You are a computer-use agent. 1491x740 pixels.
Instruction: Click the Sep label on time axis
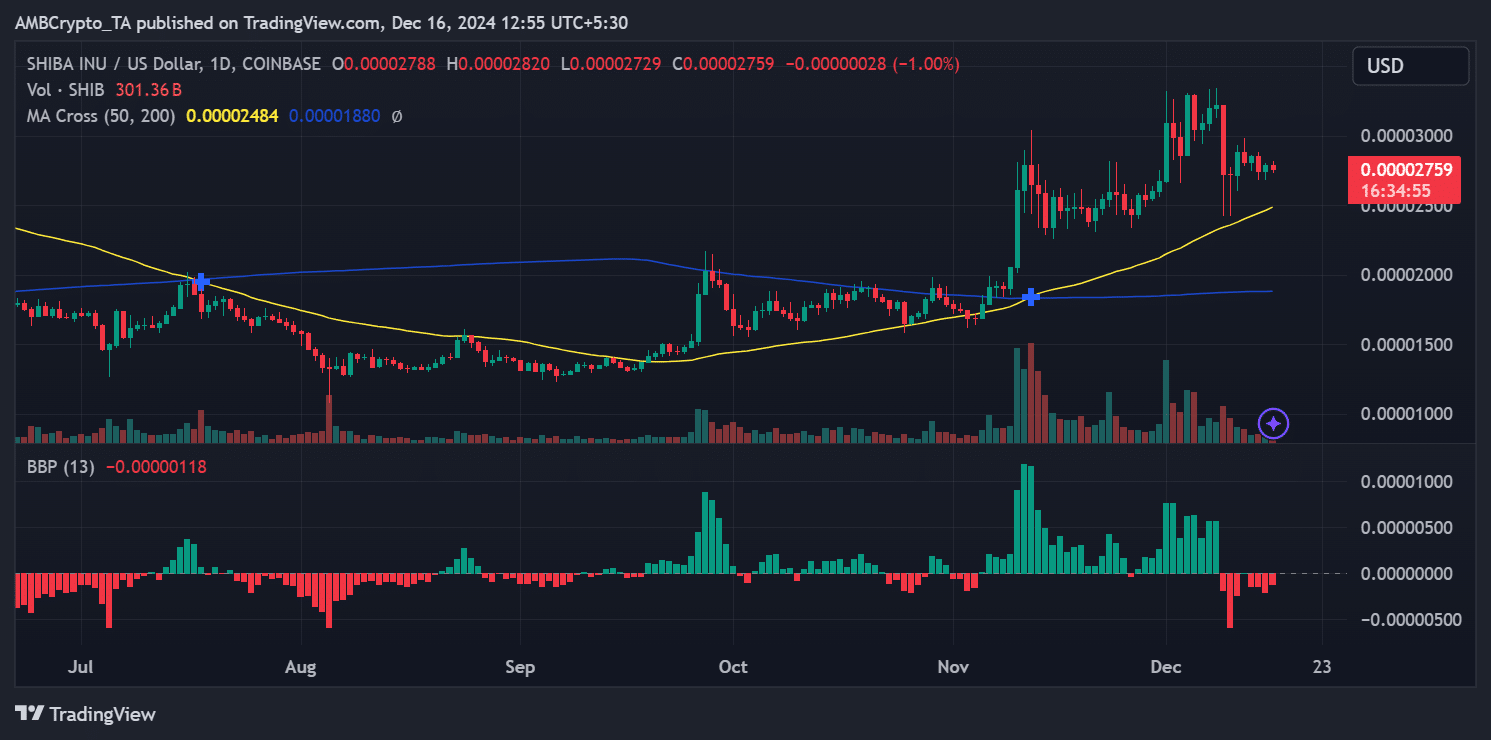(519, 667)
